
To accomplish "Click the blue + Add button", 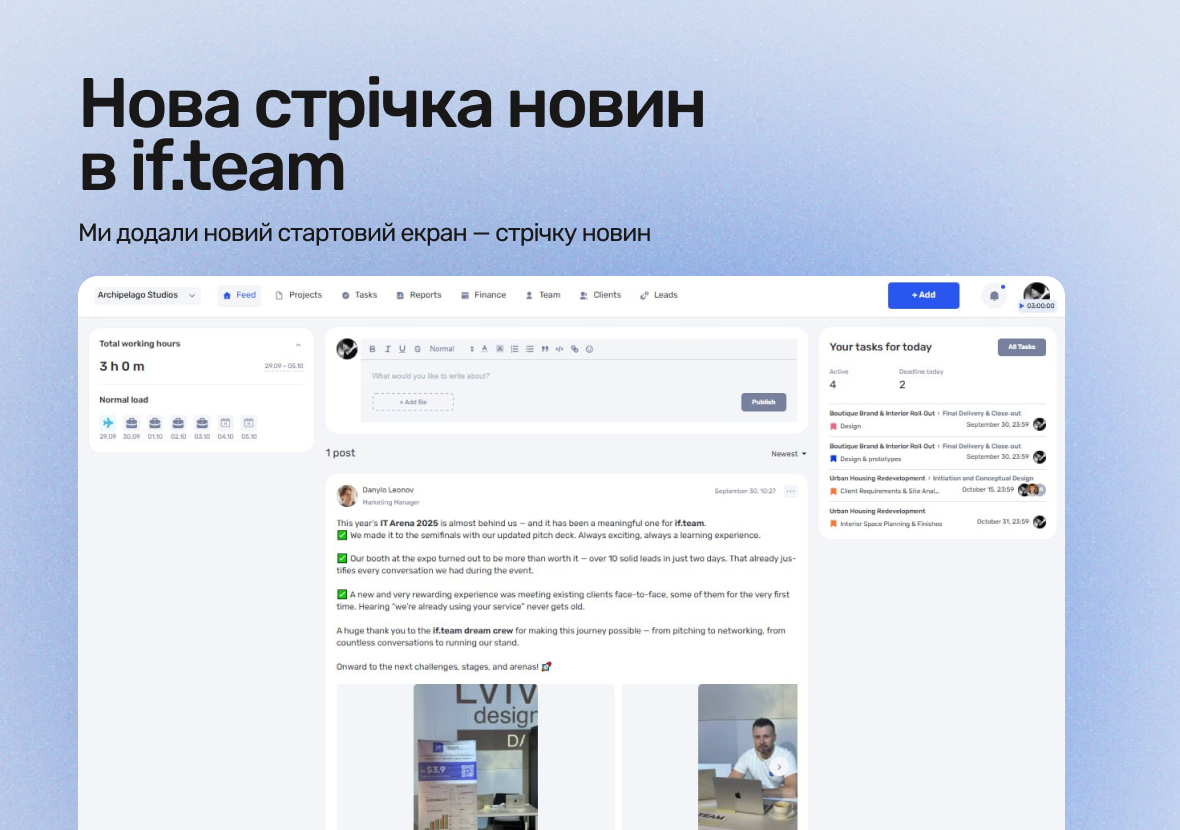I will [x=923, y=295].
